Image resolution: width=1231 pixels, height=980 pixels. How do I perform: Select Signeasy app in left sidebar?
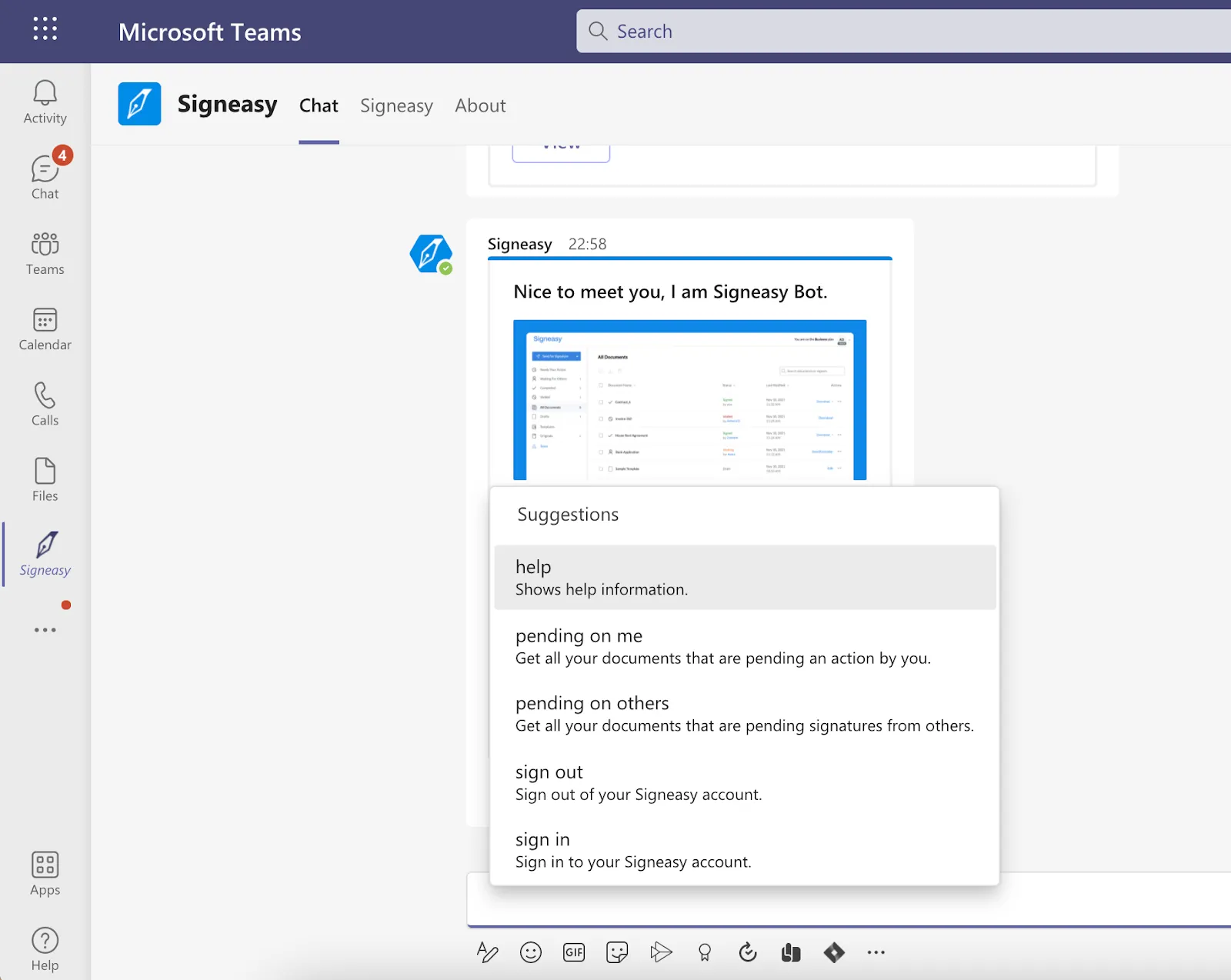45,554
